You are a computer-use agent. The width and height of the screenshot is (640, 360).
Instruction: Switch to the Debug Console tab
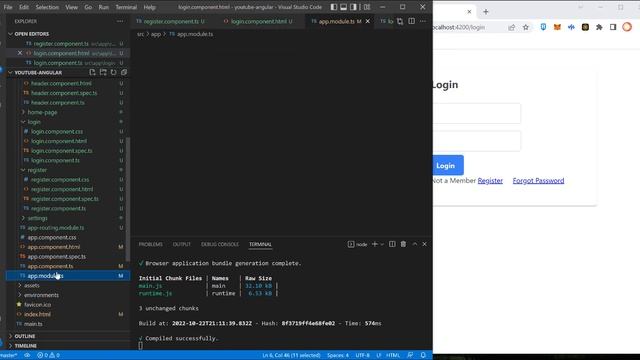220,244
